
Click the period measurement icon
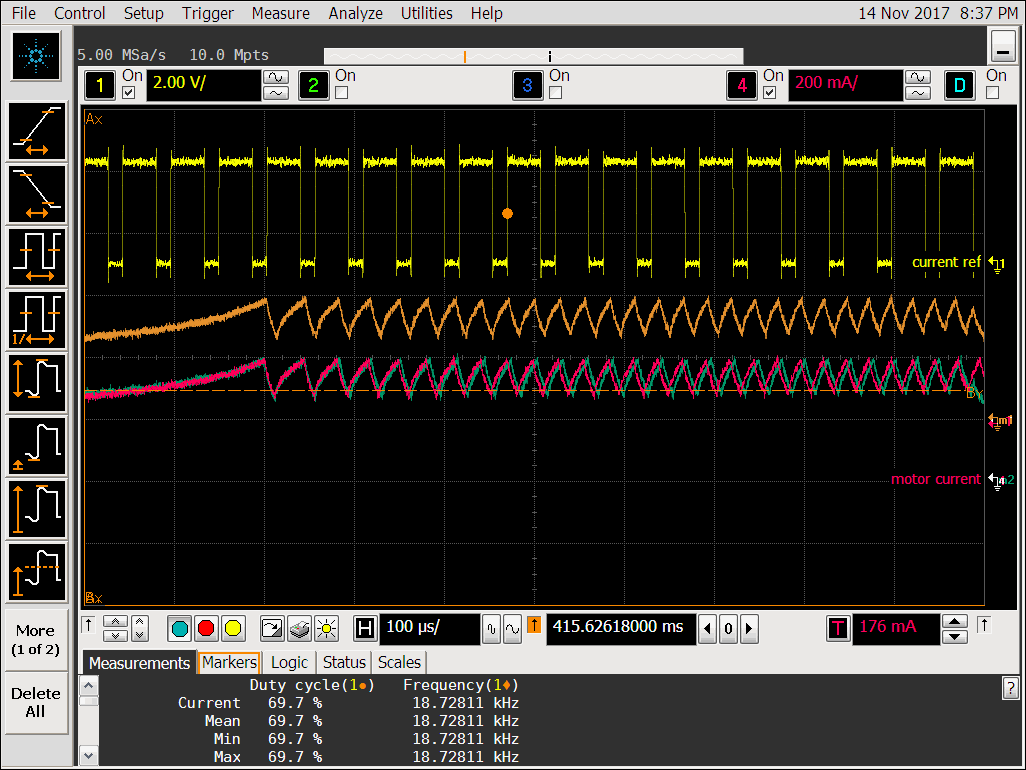click(x=38, y=257)
